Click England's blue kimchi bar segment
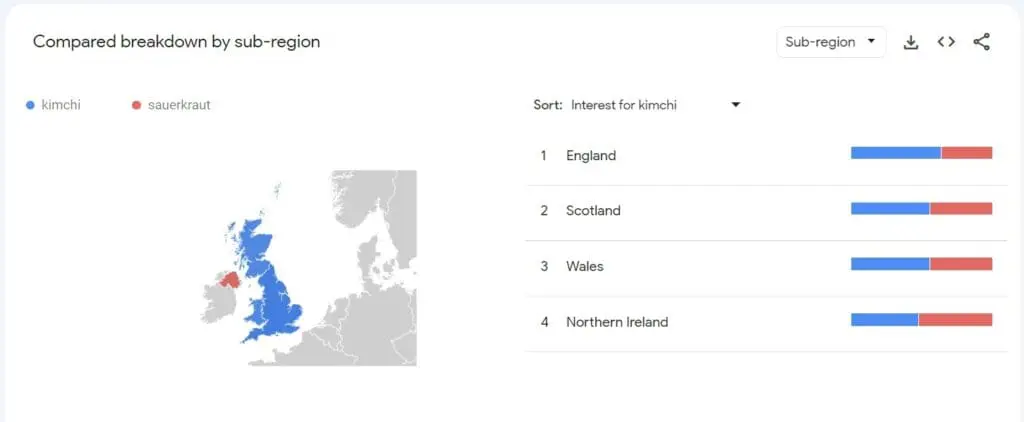The width and height of the screenshot is (1024, 422). [x=896, y=153]
